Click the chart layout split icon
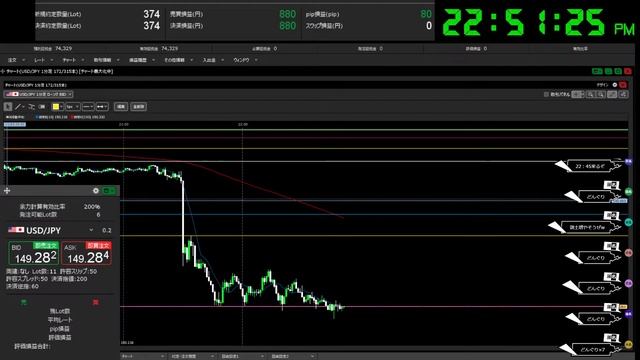640x360 pixels. pos(578,94)
